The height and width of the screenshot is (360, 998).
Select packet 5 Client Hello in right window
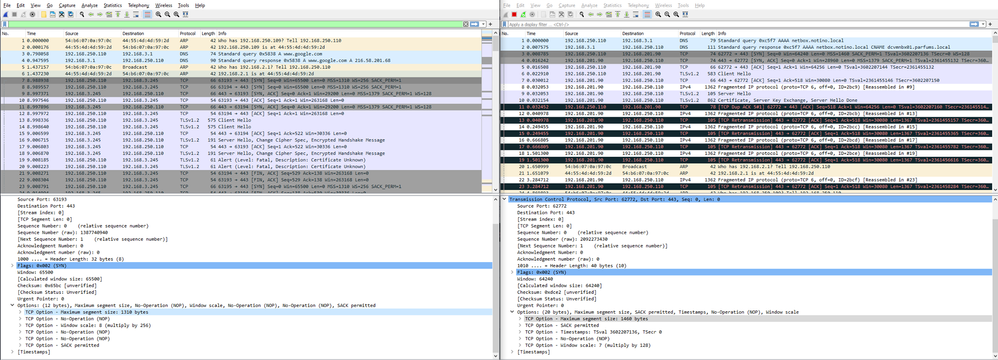(746, 74)
